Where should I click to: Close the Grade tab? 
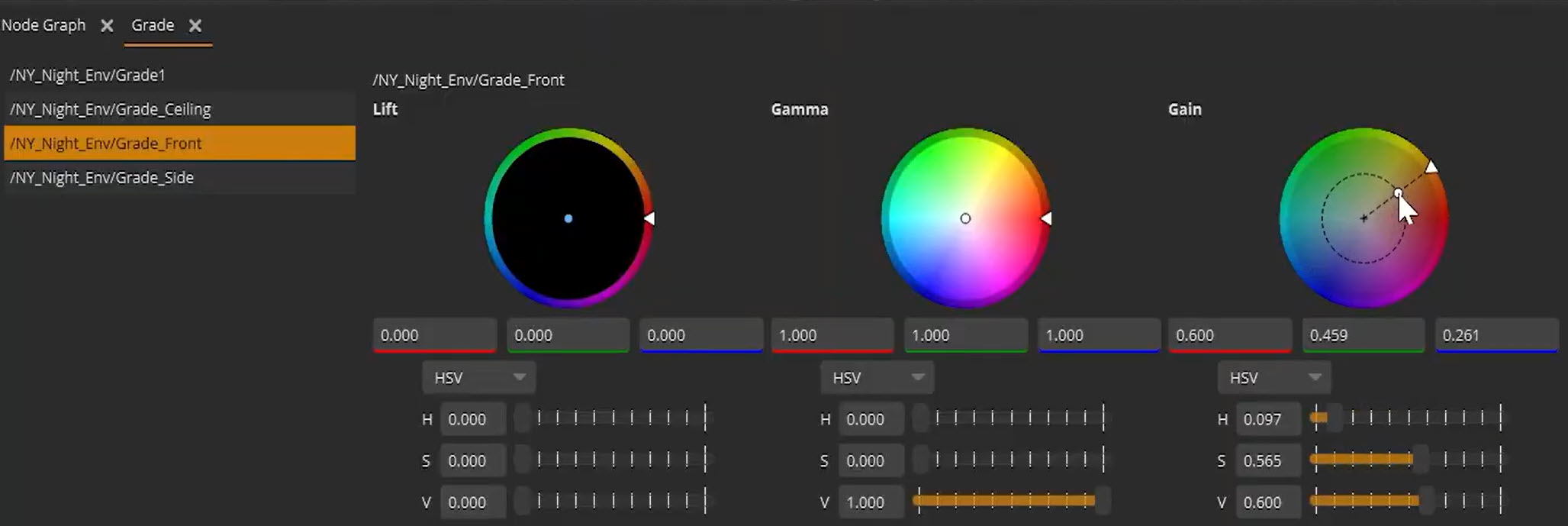pyautogui.click(x=195, y=26)
